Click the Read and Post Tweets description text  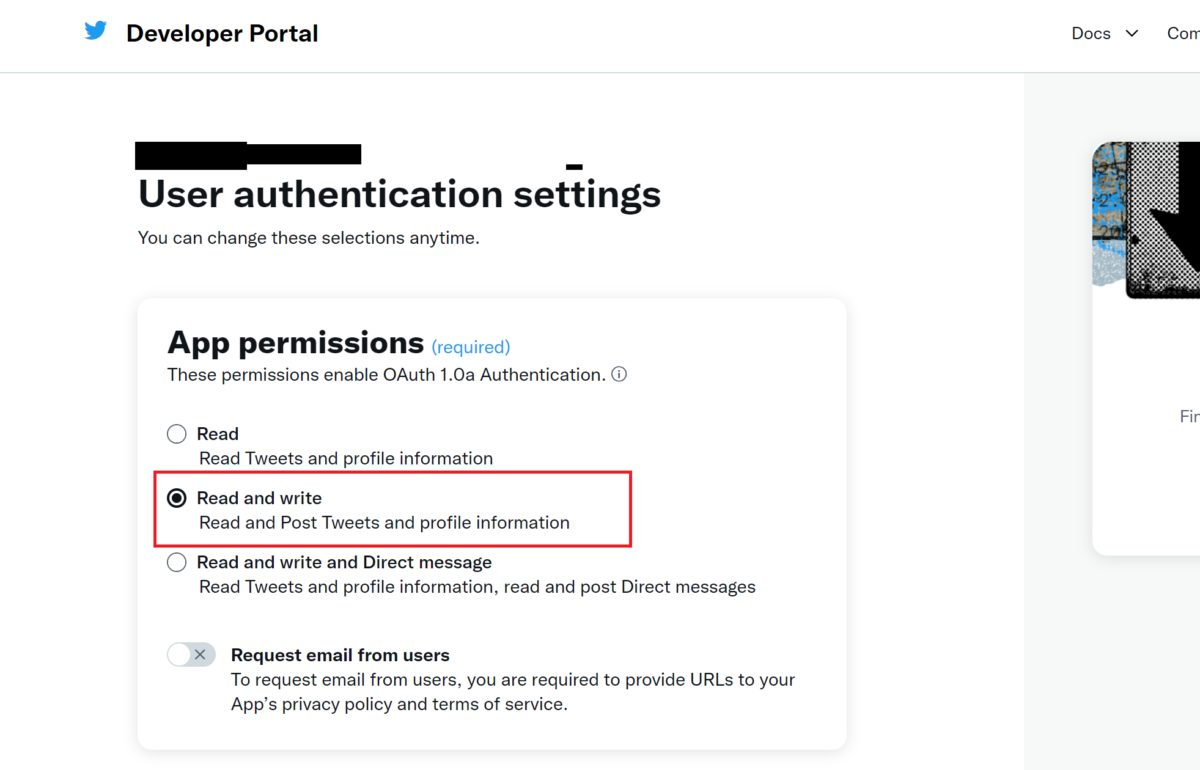coord(384,522)
